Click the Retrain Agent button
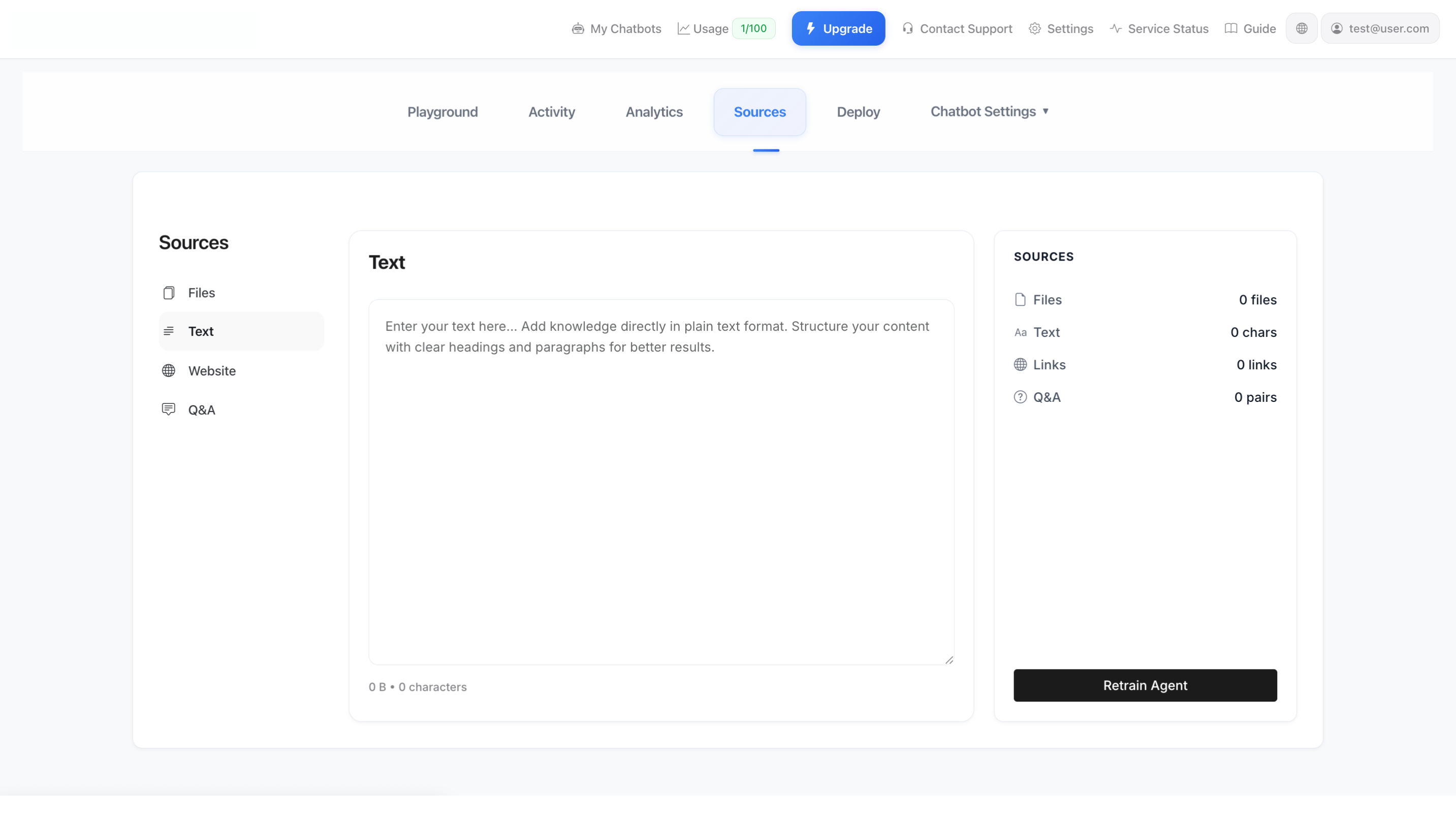This screenshot has width=1456, height=824. click(1145, 685)
